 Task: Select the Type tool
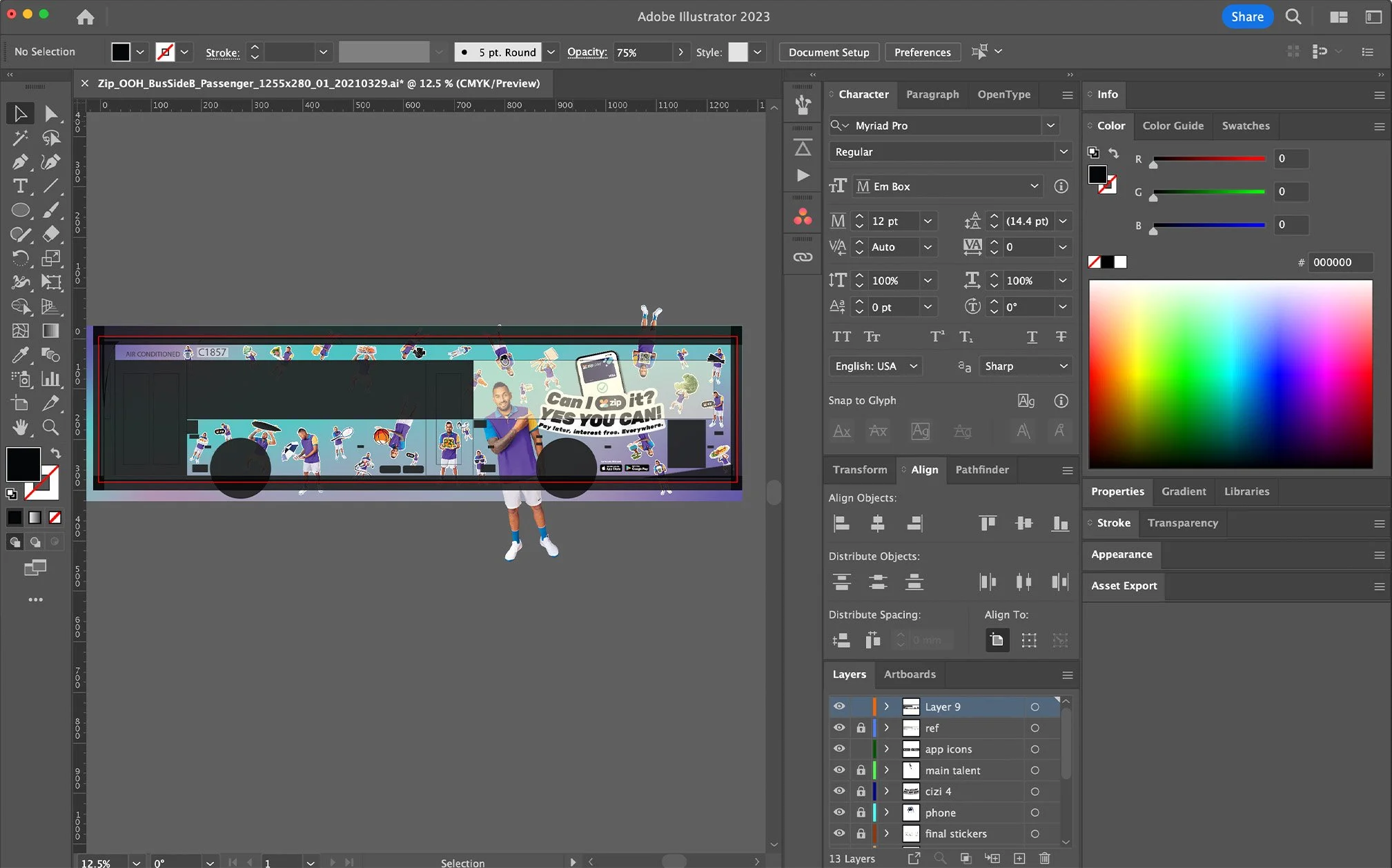[19, 186]
